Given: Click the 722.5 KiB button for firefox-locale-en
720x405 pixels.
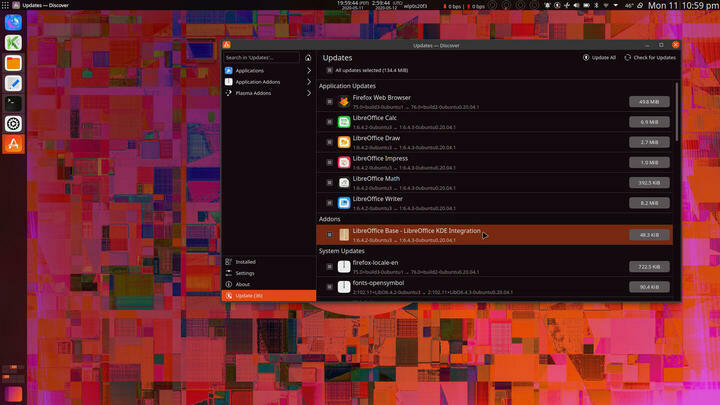Looking at the screenshot, I should pos(649,266).
